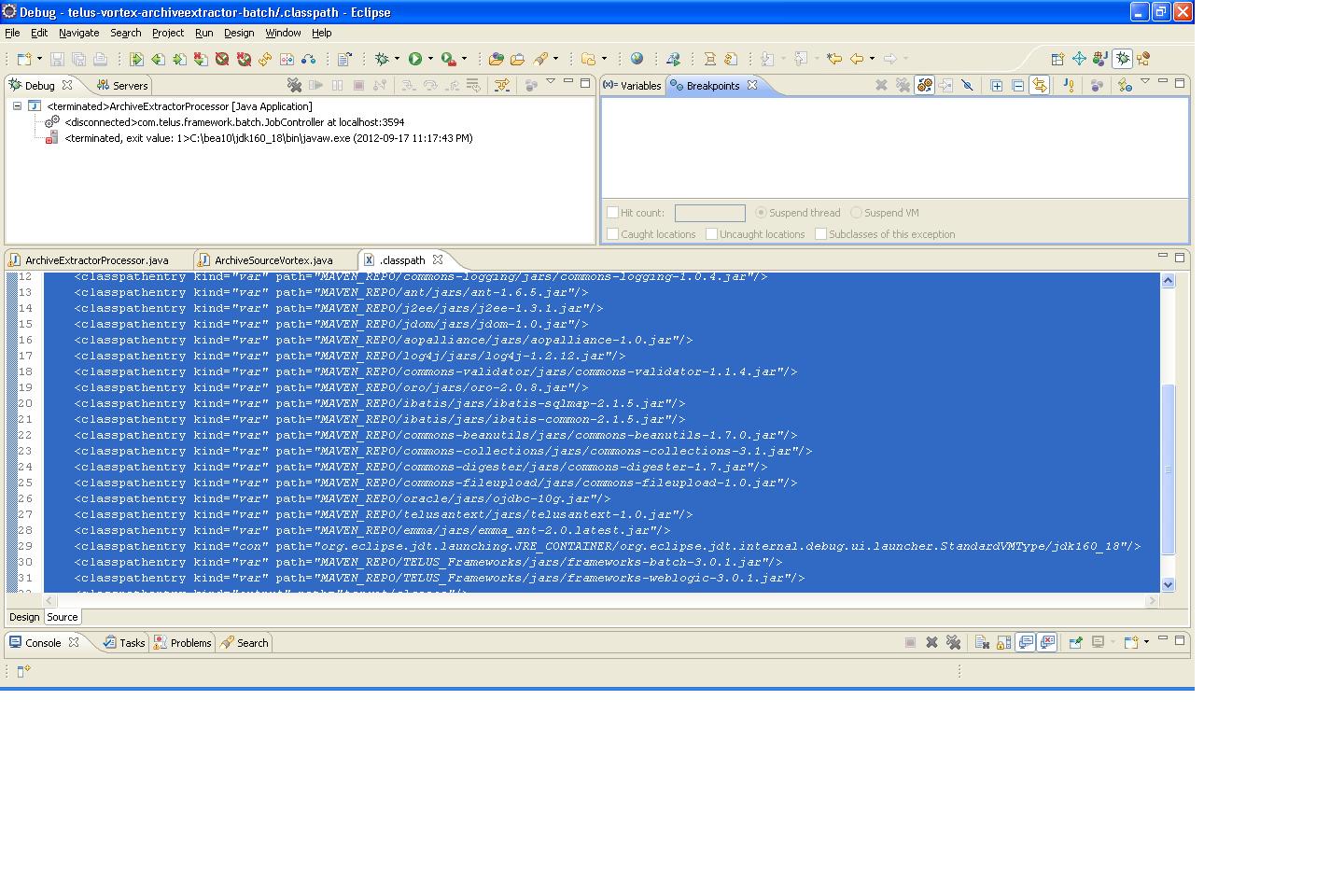Screen dimensions: 1344x896
Task: Open the web browser globe icon
Action: 637,59
